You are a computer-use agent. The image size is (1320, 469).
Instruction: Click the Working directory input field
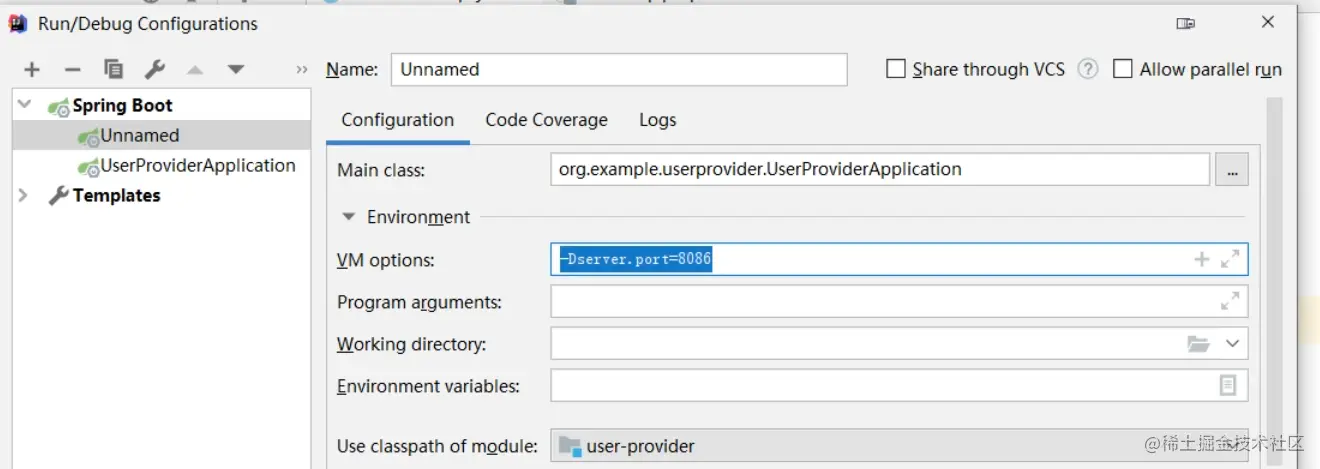[x=899, y=344]
